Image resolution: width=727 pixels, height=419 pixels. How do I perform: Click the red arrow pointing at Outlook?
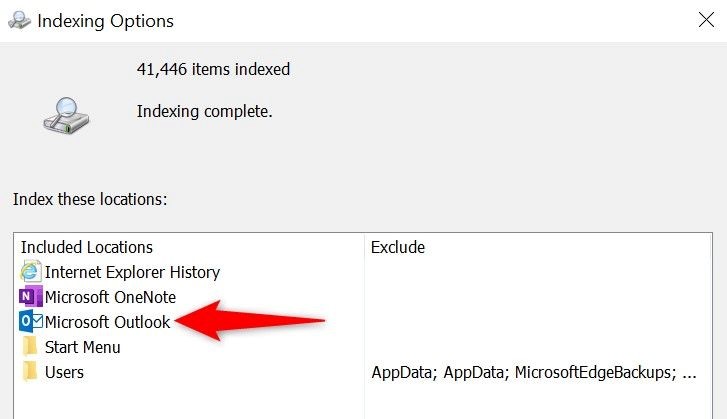[x=250, y=321]
